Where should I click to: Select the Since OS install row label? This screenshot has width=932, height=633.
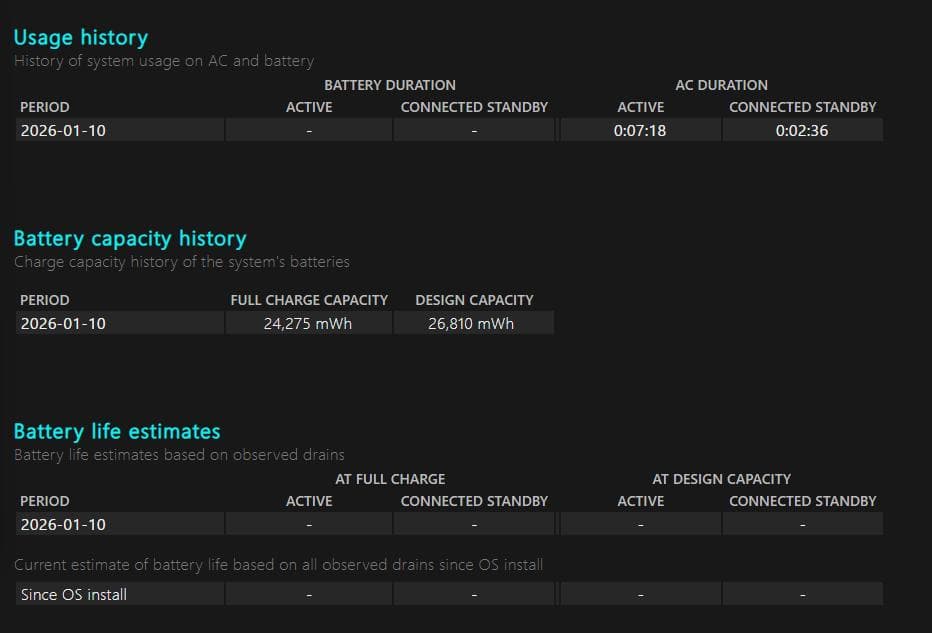pos(74,594)
